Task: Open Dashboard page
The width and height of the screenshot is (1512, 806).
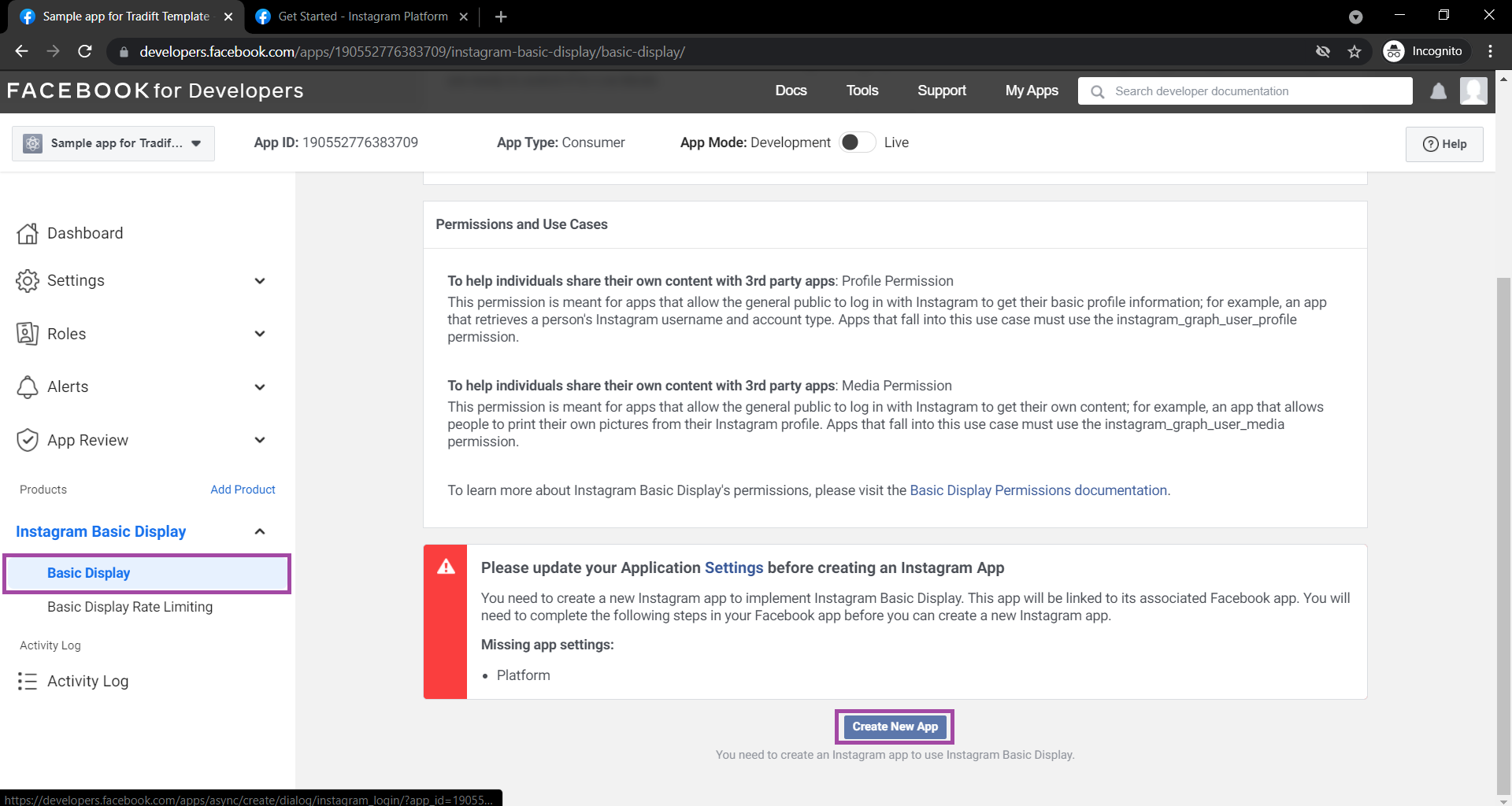Action: tap(85, 233)
